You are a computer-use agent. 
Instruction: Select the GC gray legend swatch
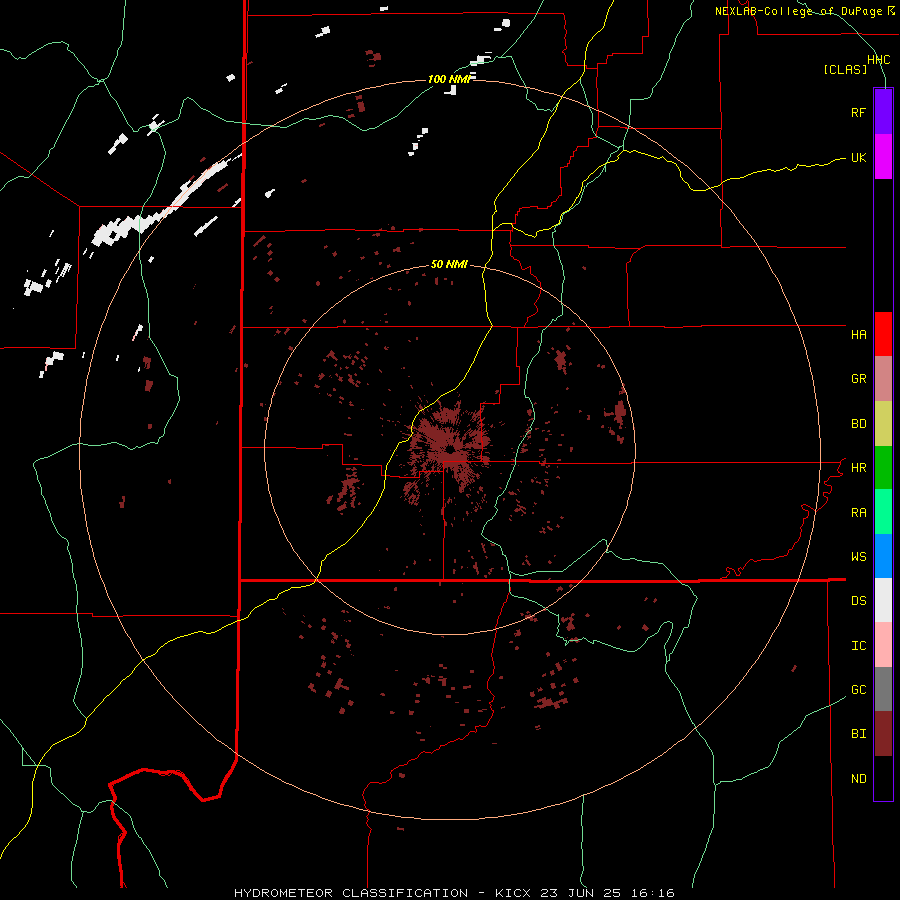coord(883,689)
